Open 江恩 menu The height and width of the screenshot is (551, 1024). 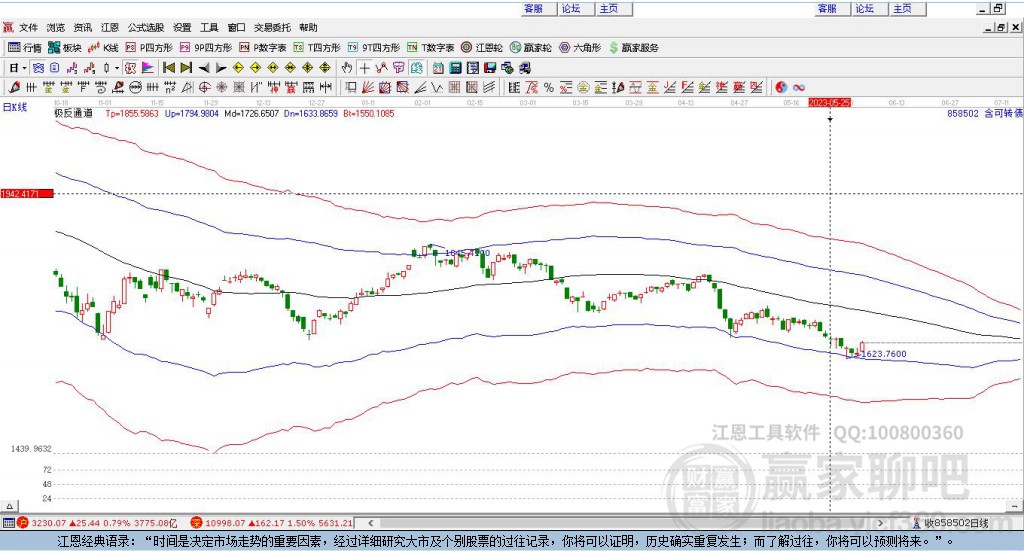point(110,27)
